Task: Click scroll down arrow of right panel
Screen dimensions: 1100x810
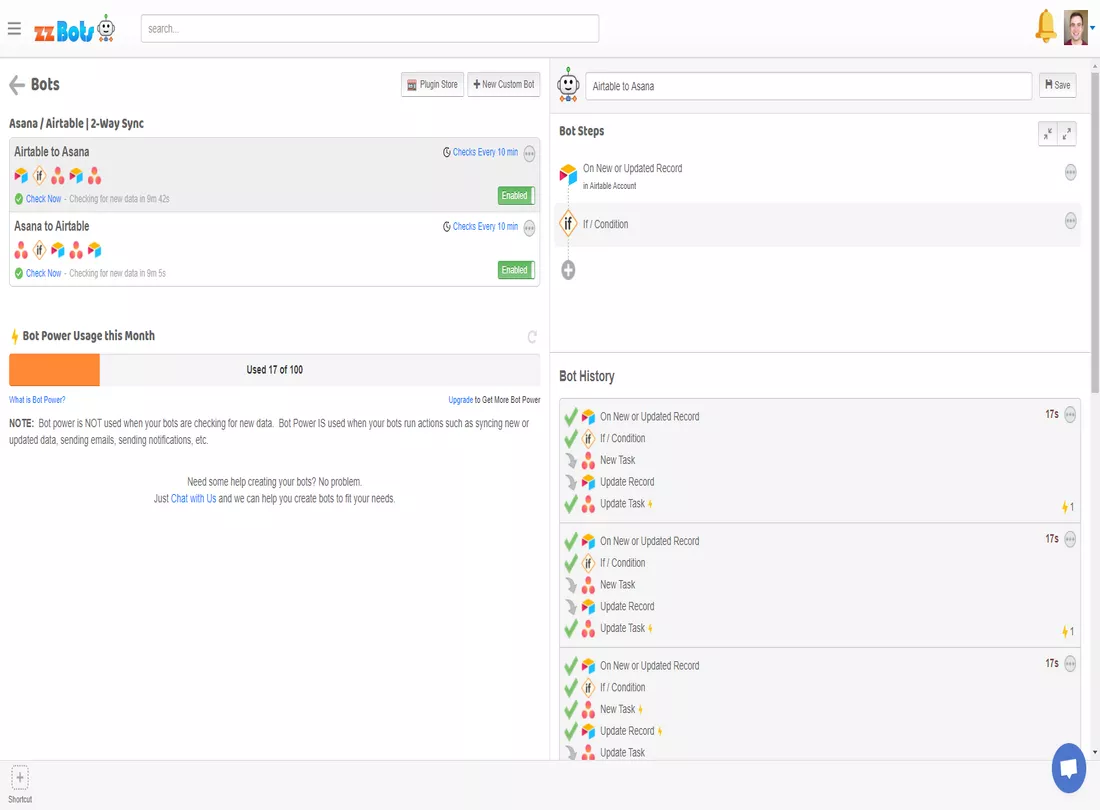Action: click(1094, 752)
